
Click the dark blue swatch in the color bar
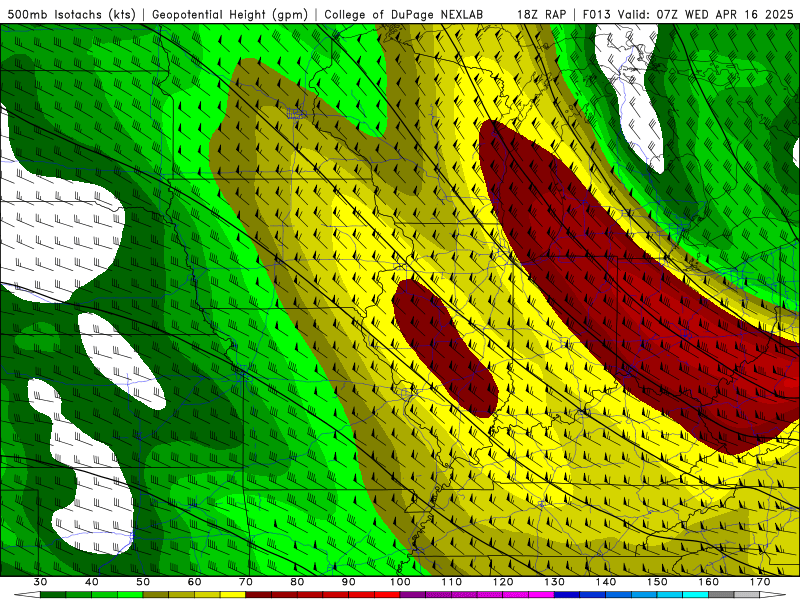click(x=567, y=595)
